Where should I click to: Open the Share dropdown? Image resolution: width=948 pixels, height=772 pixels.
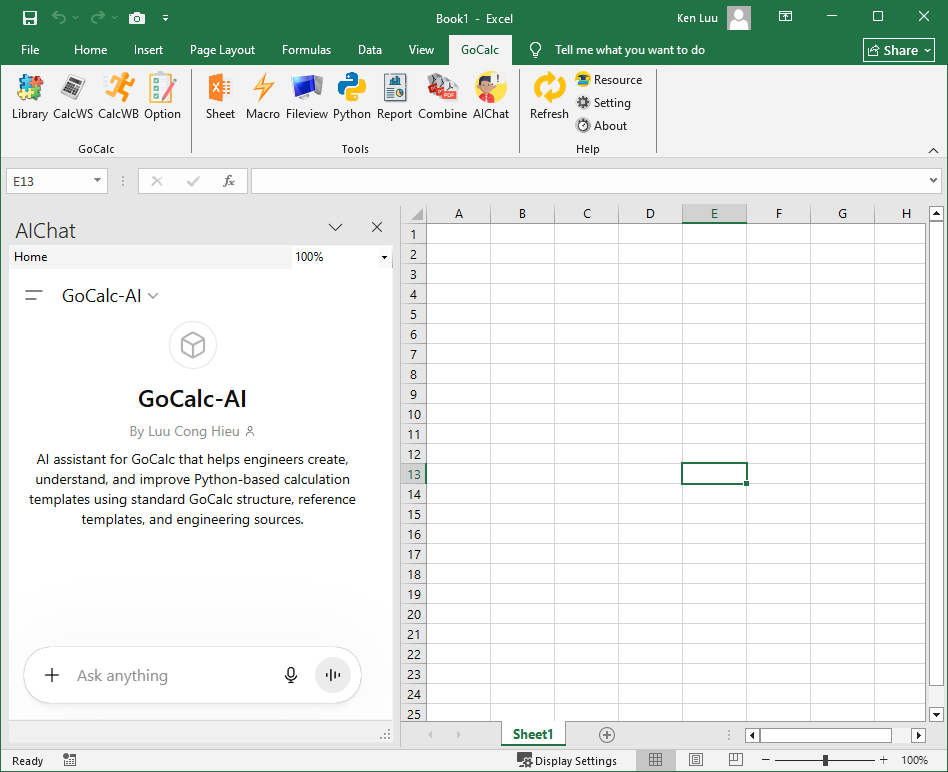[899, 50]
